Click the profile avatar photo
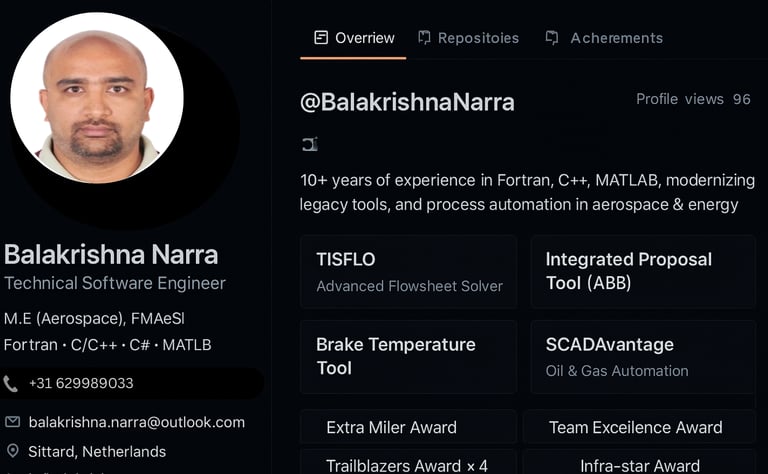The image size is (768, 474). coord(97,98)
